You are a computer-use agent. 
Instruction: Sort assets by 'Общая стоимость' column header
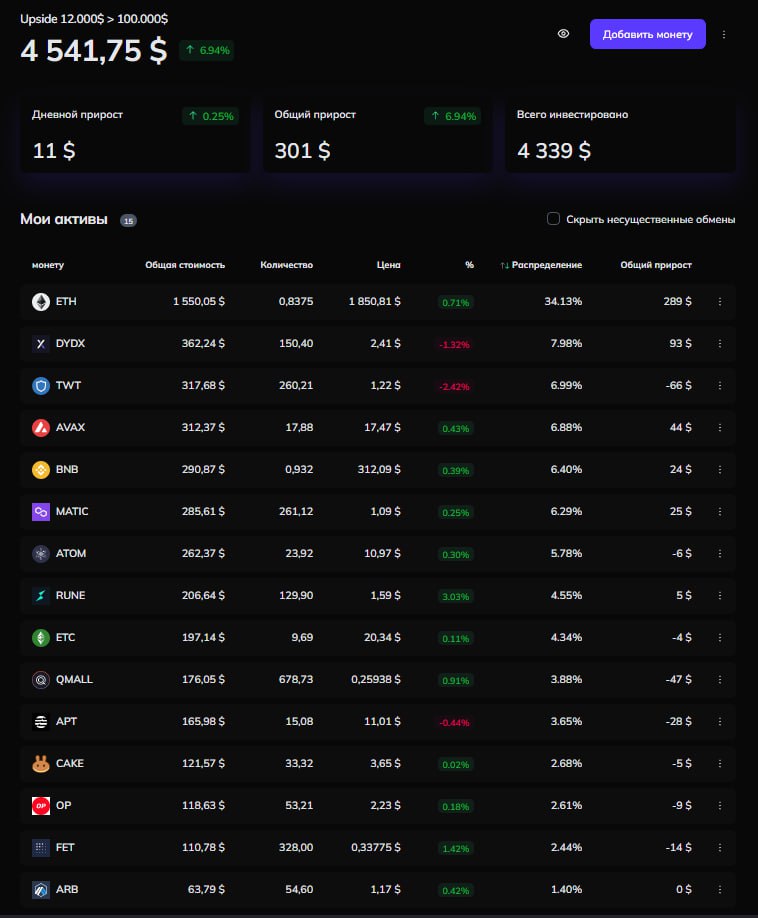tap(185, 265)
